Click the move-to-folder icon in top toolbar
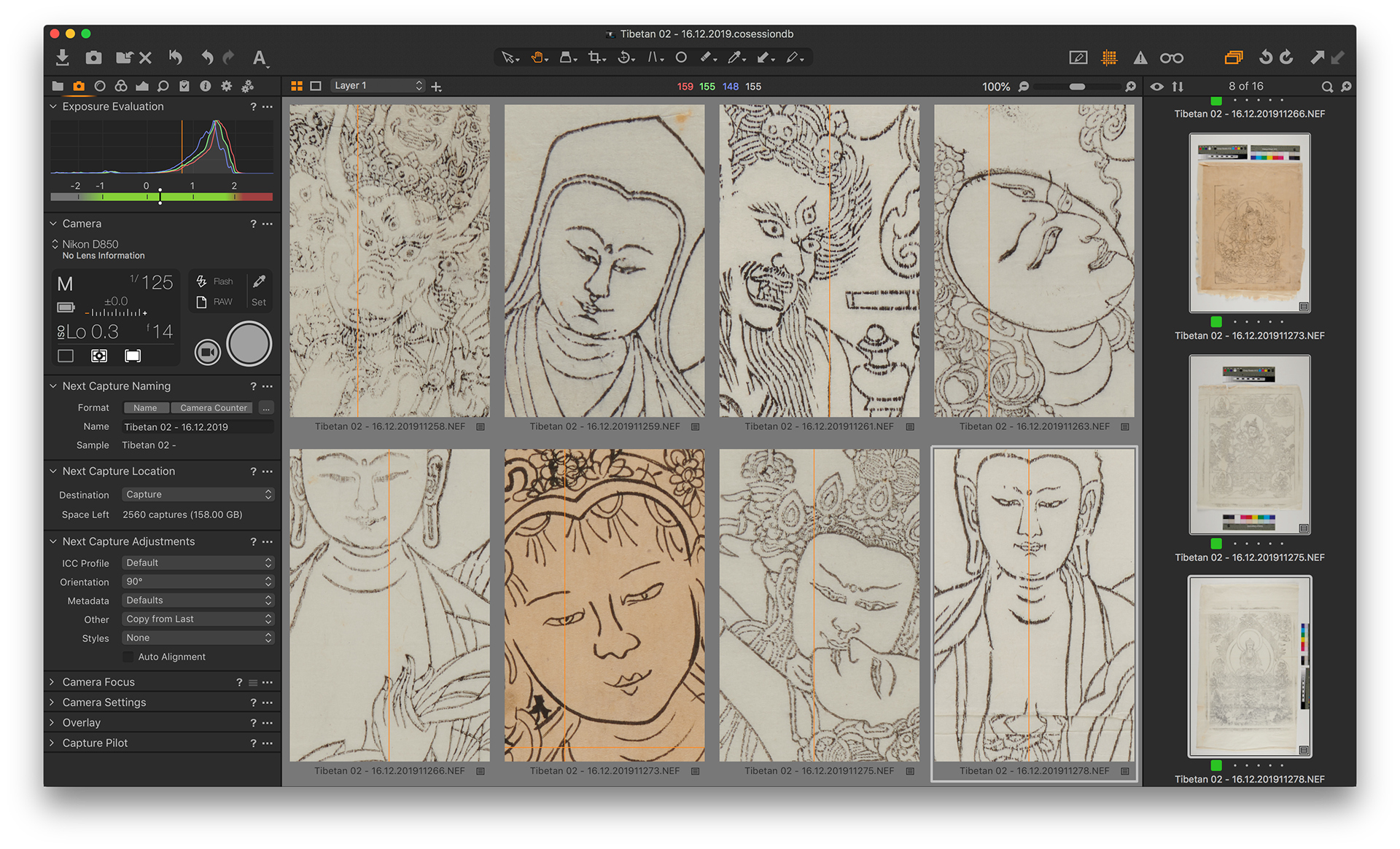The height and width of the screenshot is (849, 1400). [125, 58]
